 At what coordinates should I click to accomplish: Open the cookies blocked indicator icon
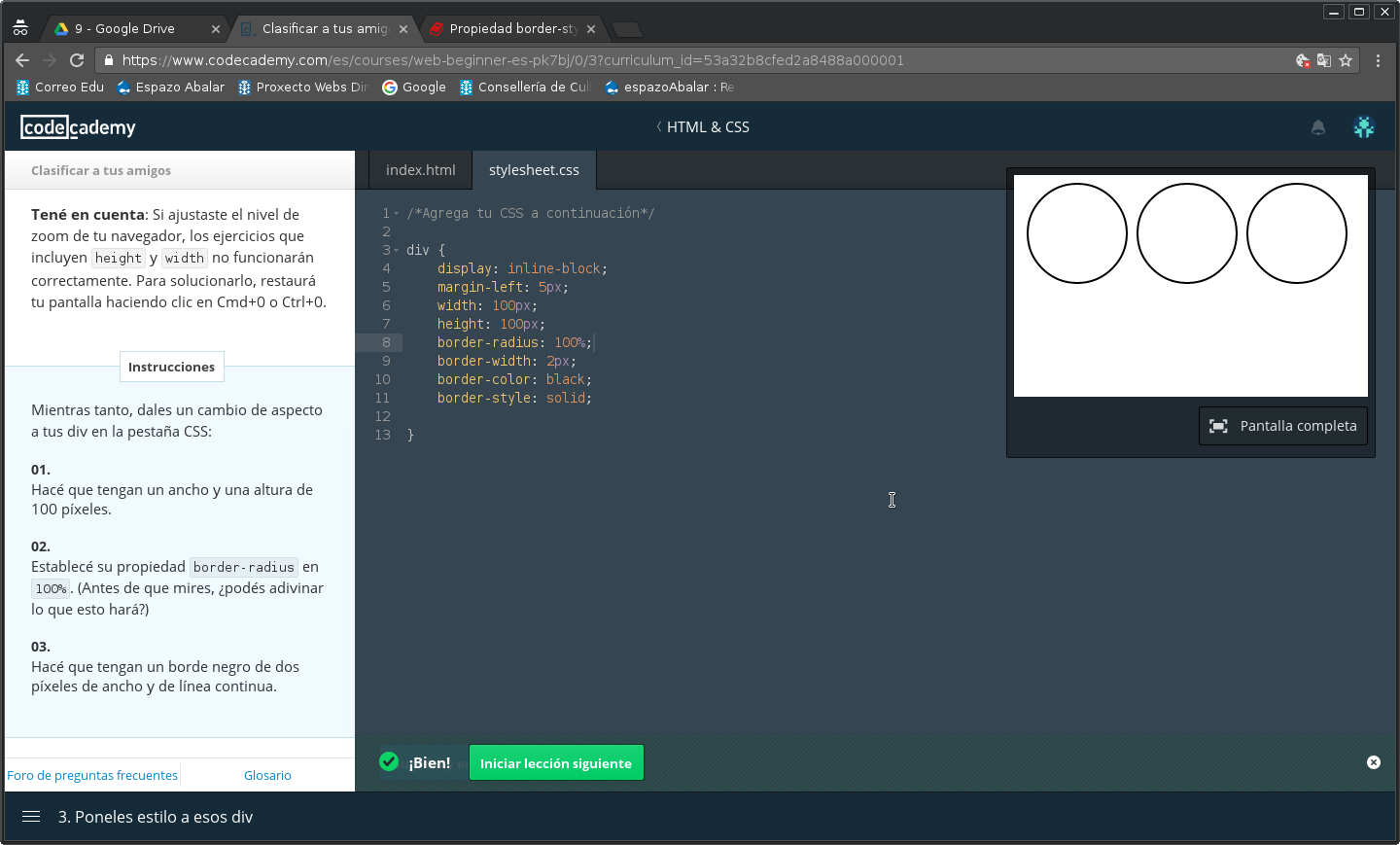1302,60
